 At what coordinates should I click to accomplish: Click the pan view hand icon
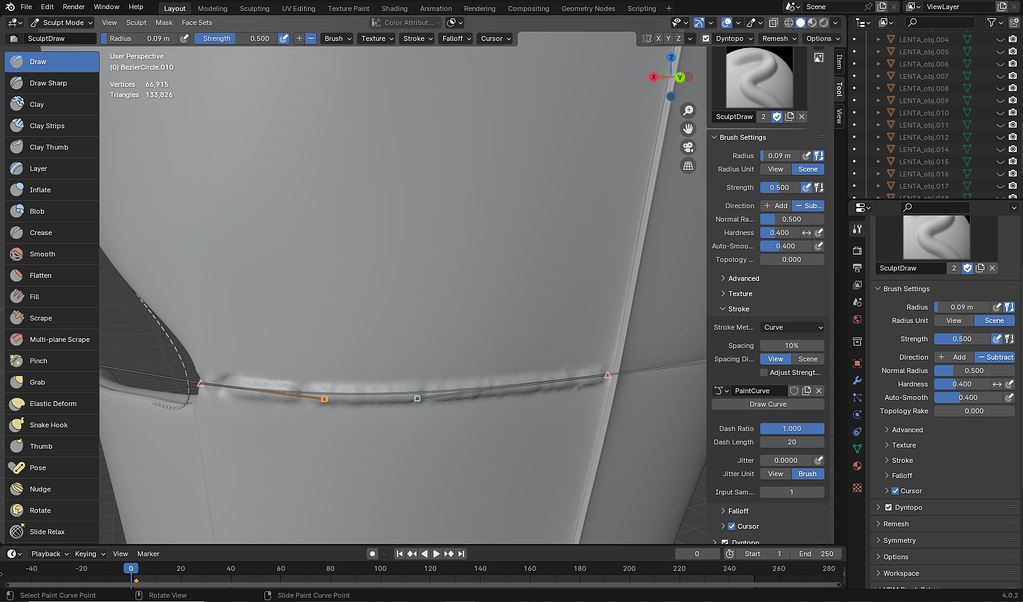coord(688,128)
